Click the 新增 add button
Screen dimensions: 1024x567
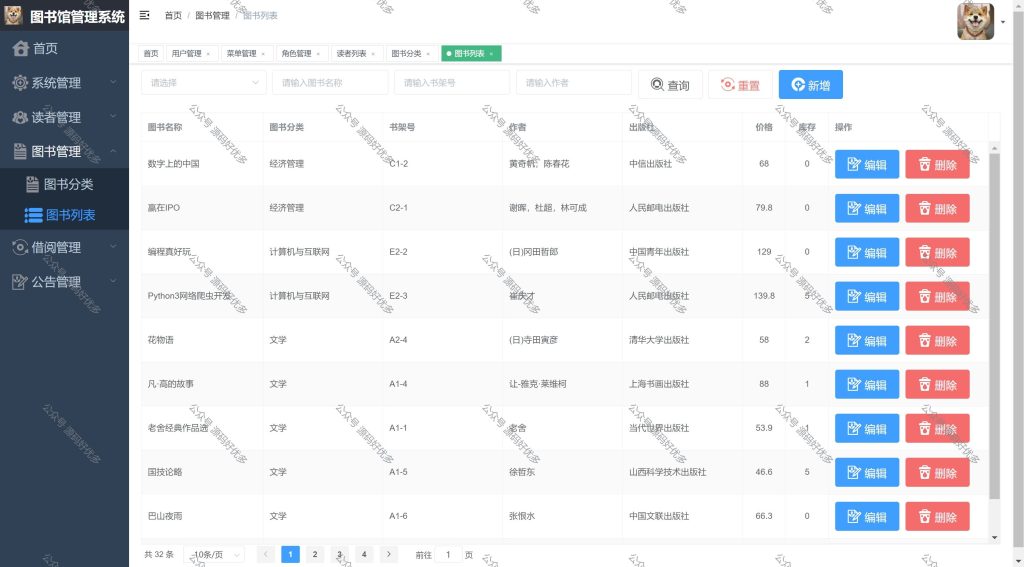coord(810,85)
